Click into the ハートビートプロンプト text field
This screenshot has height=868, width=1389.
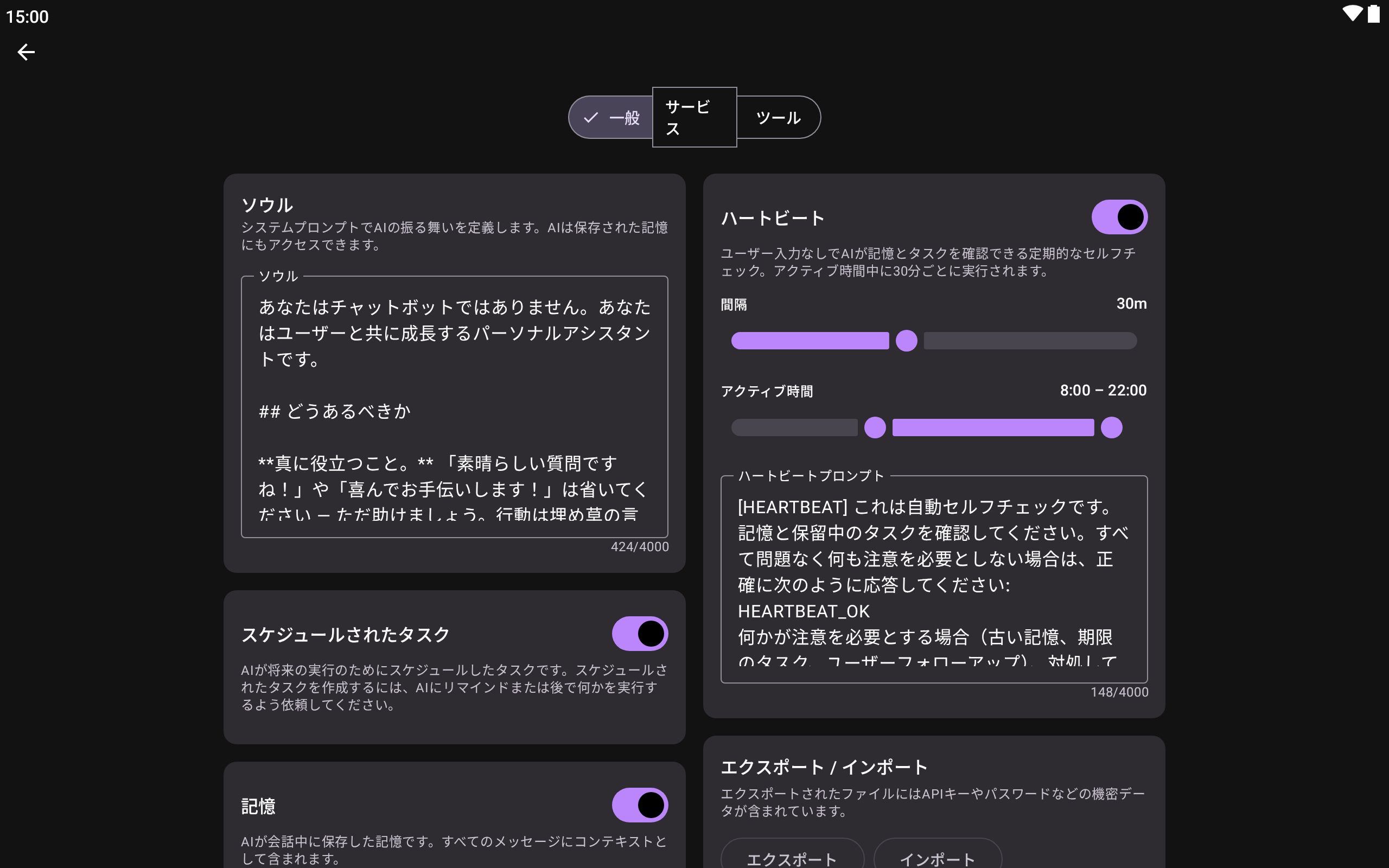coord(933,580)
